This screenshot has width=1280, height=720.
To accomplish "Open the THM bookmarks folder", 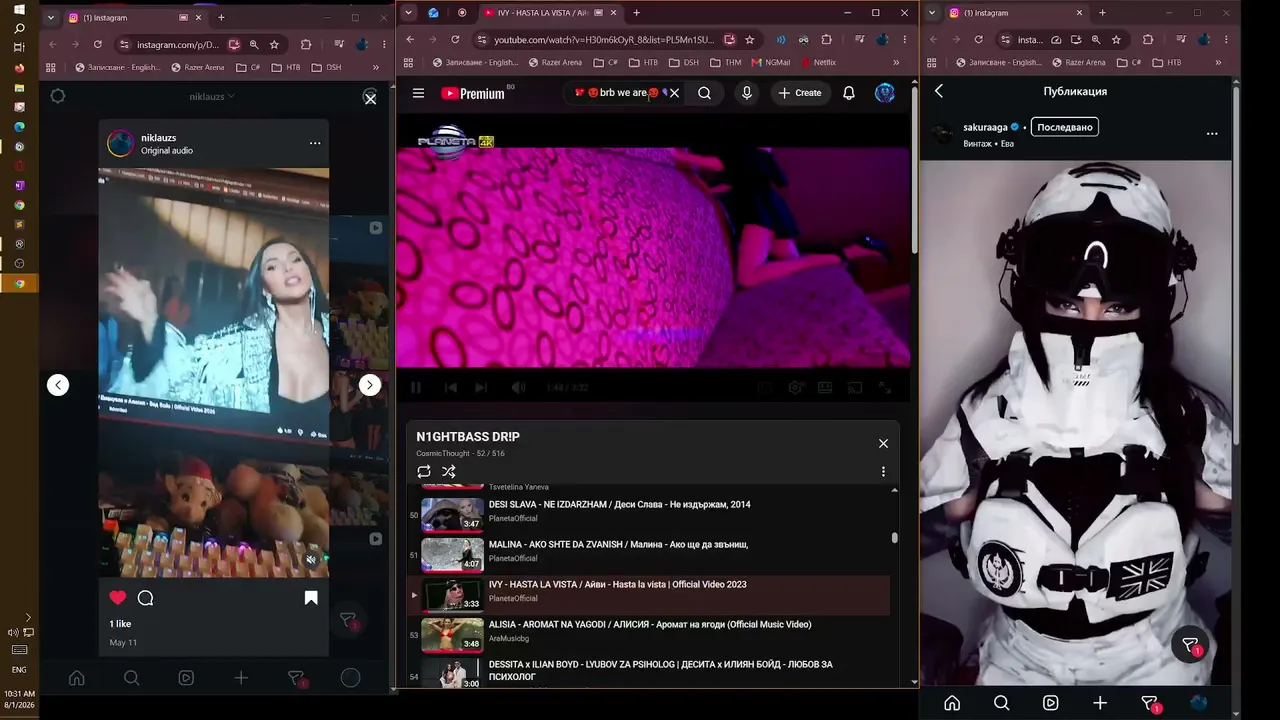I will click(x=725, y=62).
